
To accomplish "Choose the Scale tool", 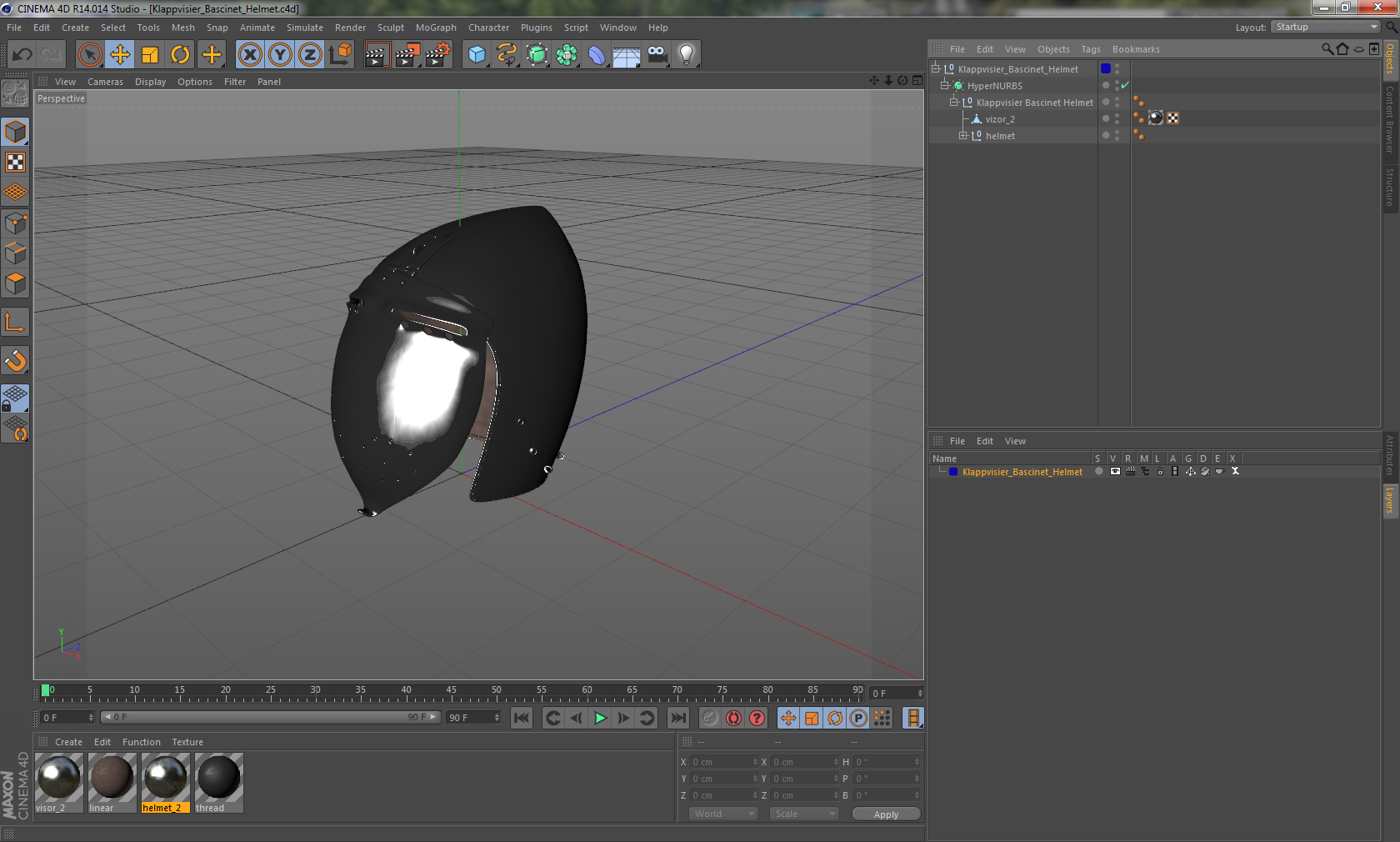I will coord(150,55).
